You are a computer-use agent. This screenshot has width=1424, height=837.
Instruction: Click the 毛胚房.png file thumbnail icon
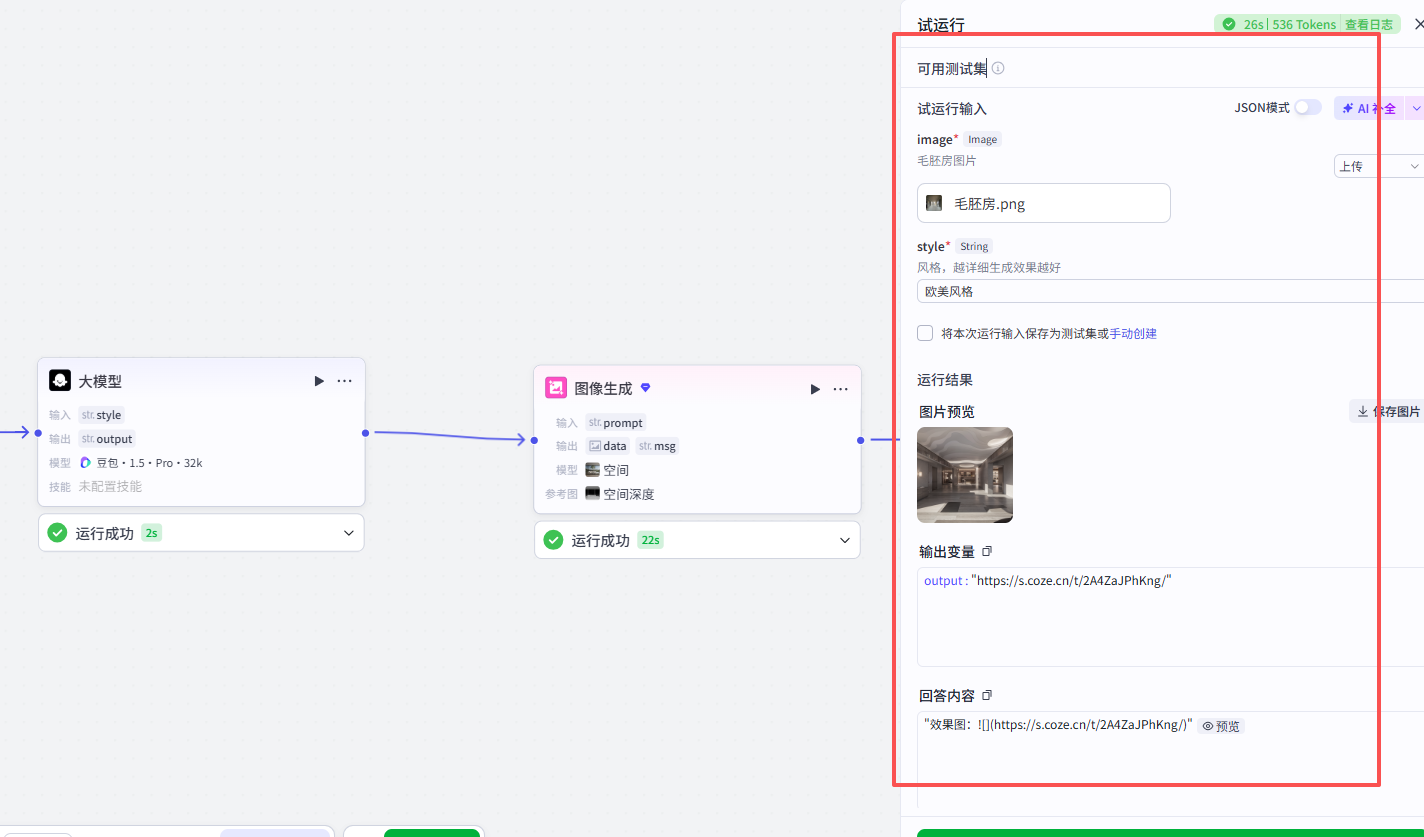pyautogui.click(x=934, y=203)
